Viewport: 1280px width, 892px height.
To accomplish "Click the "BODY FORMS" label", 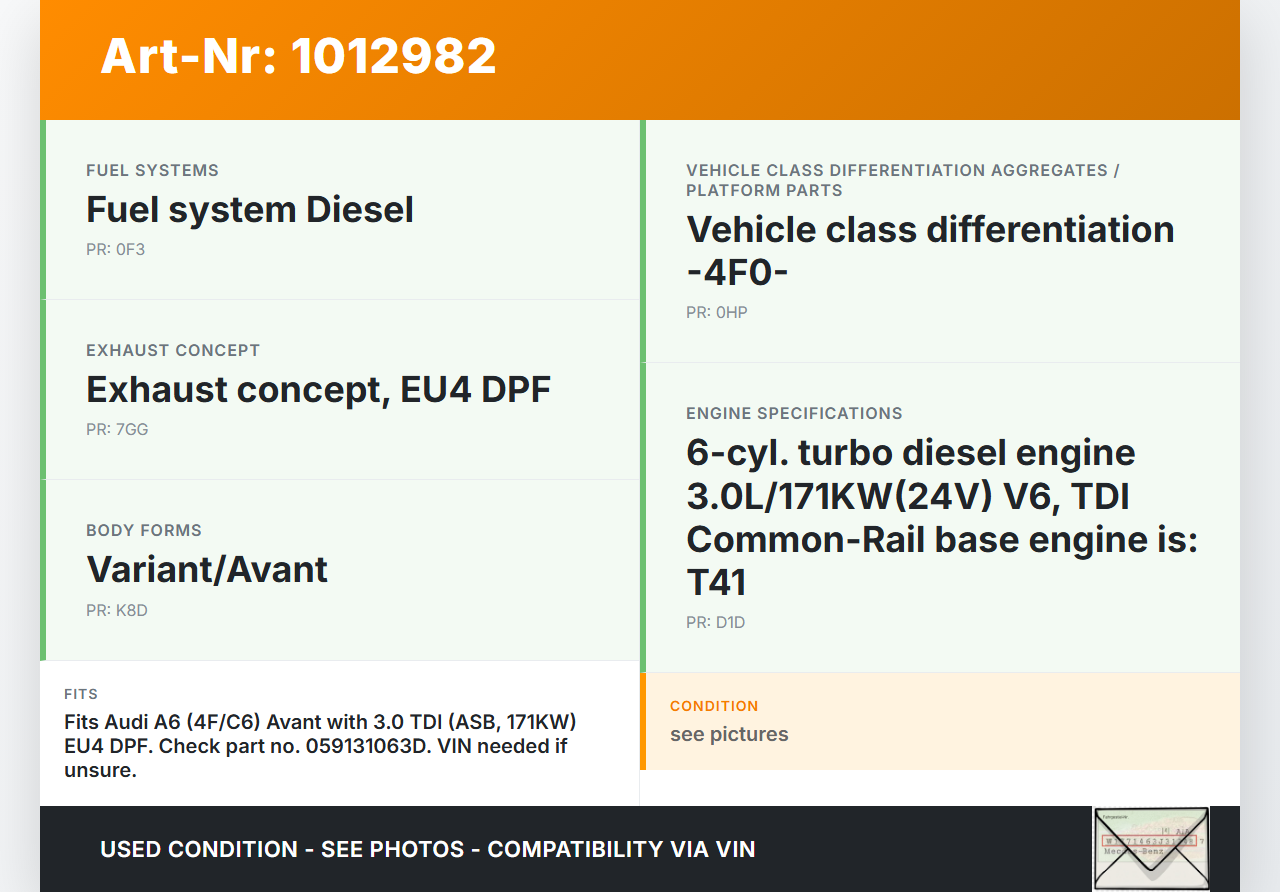I will (144, 530).
